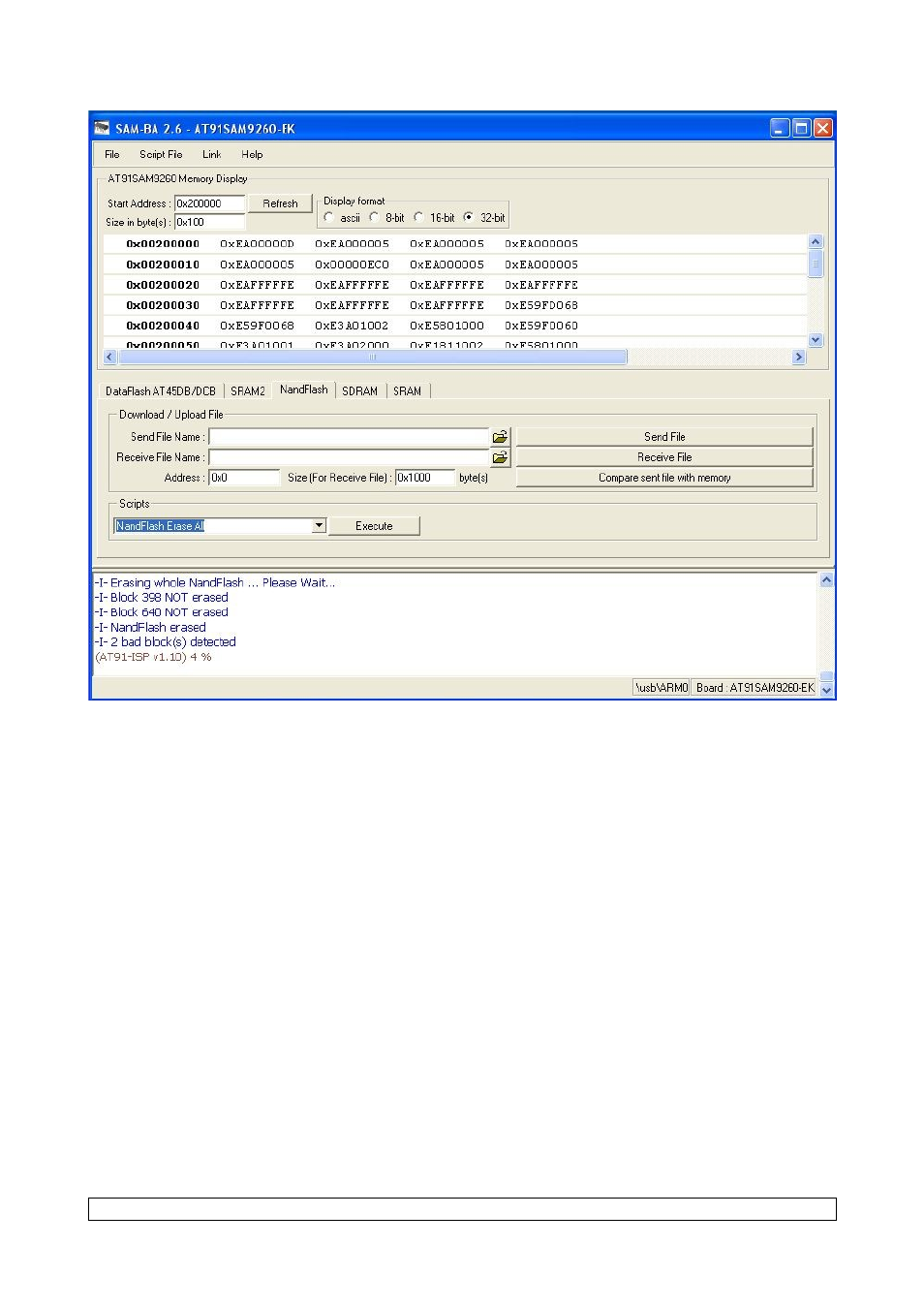
Task: Click log line '2 bad block(s) detected'
Action: click(x=165, y=642)
